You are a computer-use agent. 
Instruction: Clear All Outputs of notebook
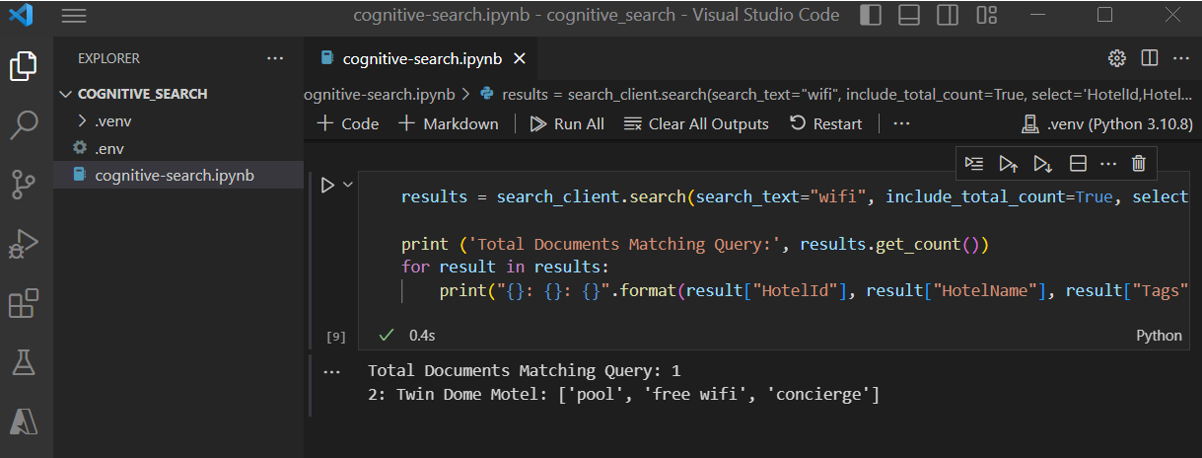click(x=696, y=124)
